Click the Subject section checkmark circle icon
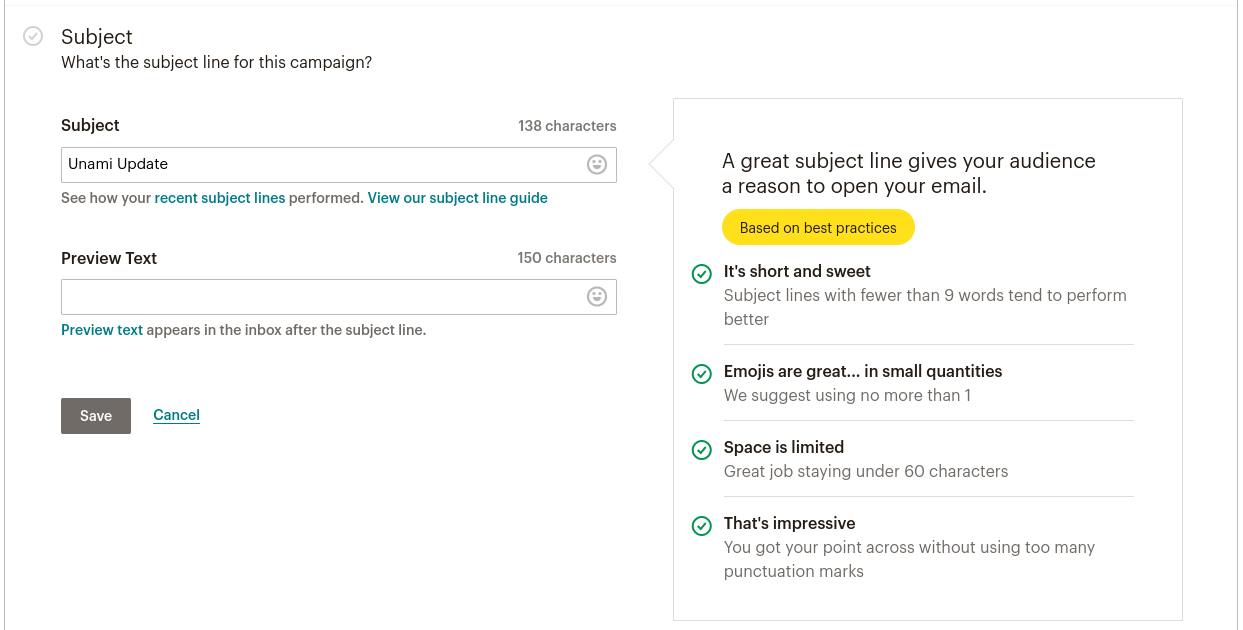 [x=33, y=37]
